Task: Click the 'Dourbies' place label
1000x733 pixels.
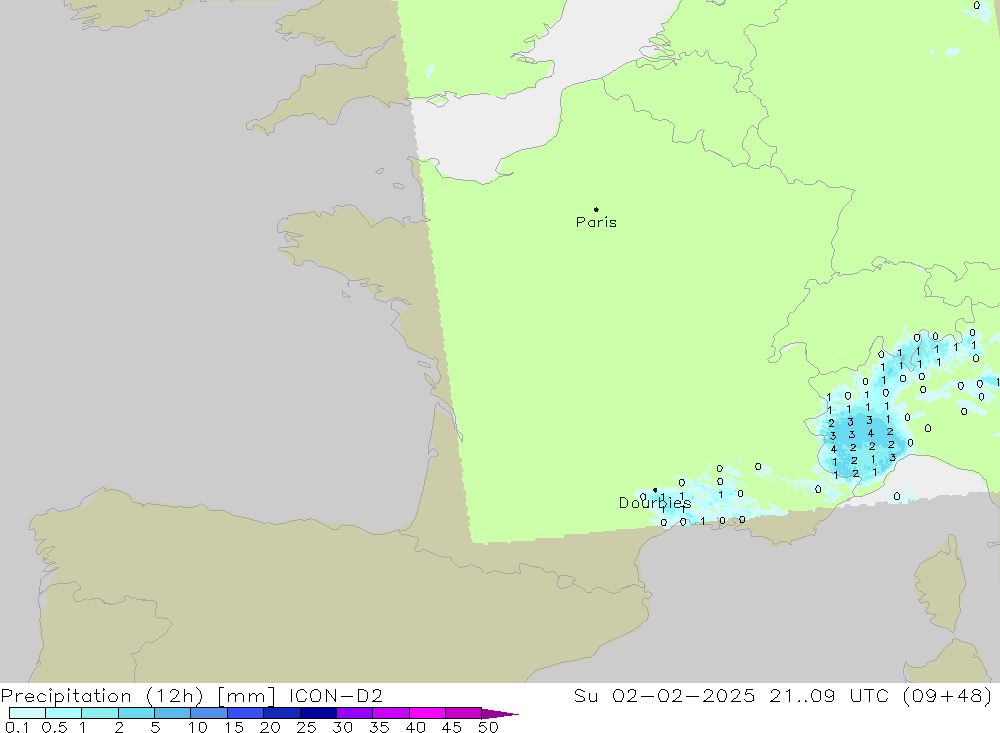Action: click(x=655, y=503)
